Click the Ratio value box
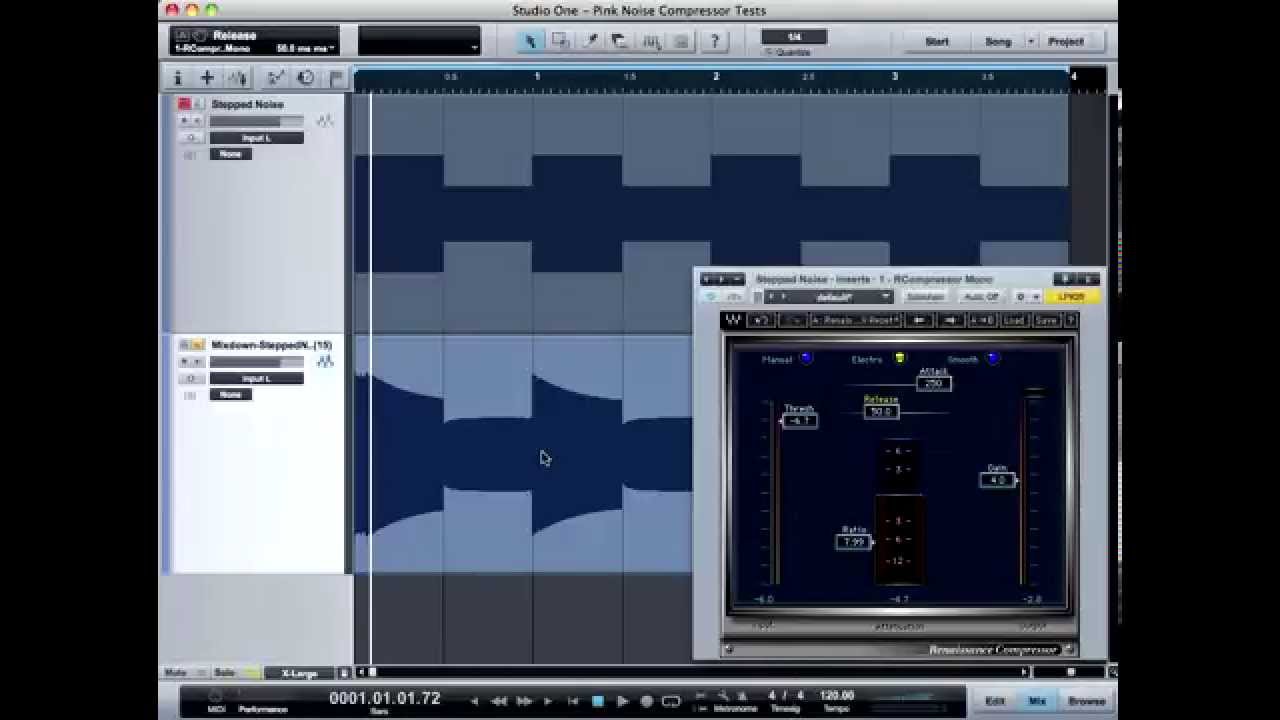This screenshot has width=1280, height=720. [853, 542]
